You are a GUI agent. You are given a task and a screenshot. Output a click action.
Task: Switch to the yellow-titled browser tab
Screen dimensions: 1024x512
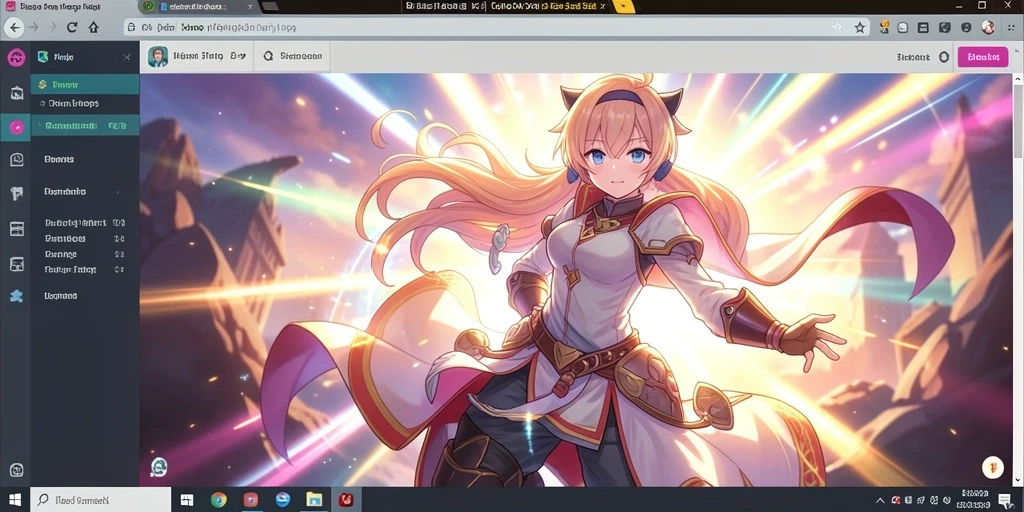point(547,7)
